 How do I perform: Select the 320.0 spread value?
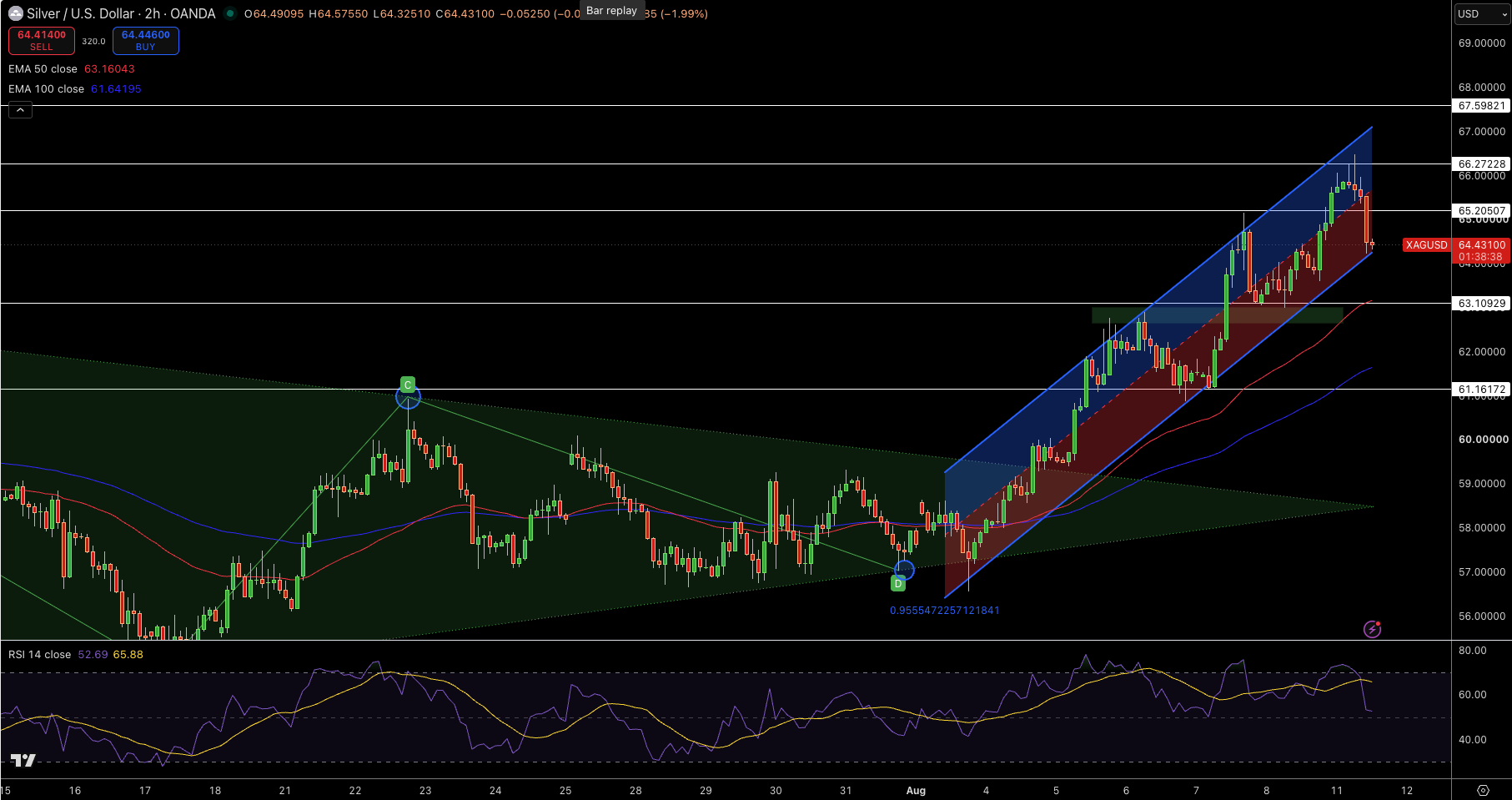(93, 41)
